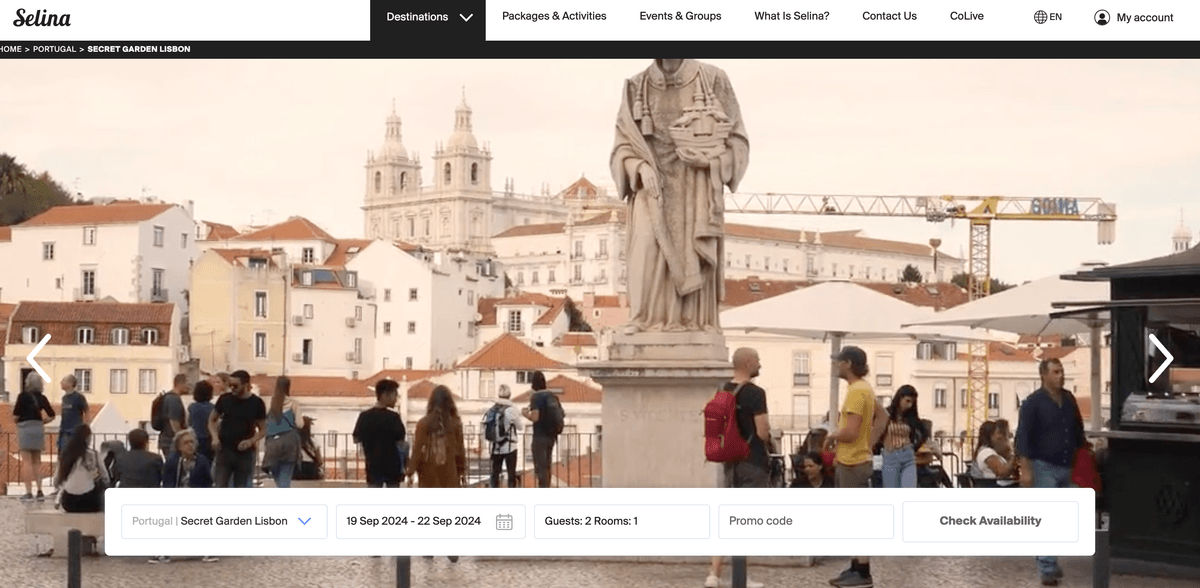Open the Contact Us page
This screenshot has width=1200, height=588.
[889, 16]
